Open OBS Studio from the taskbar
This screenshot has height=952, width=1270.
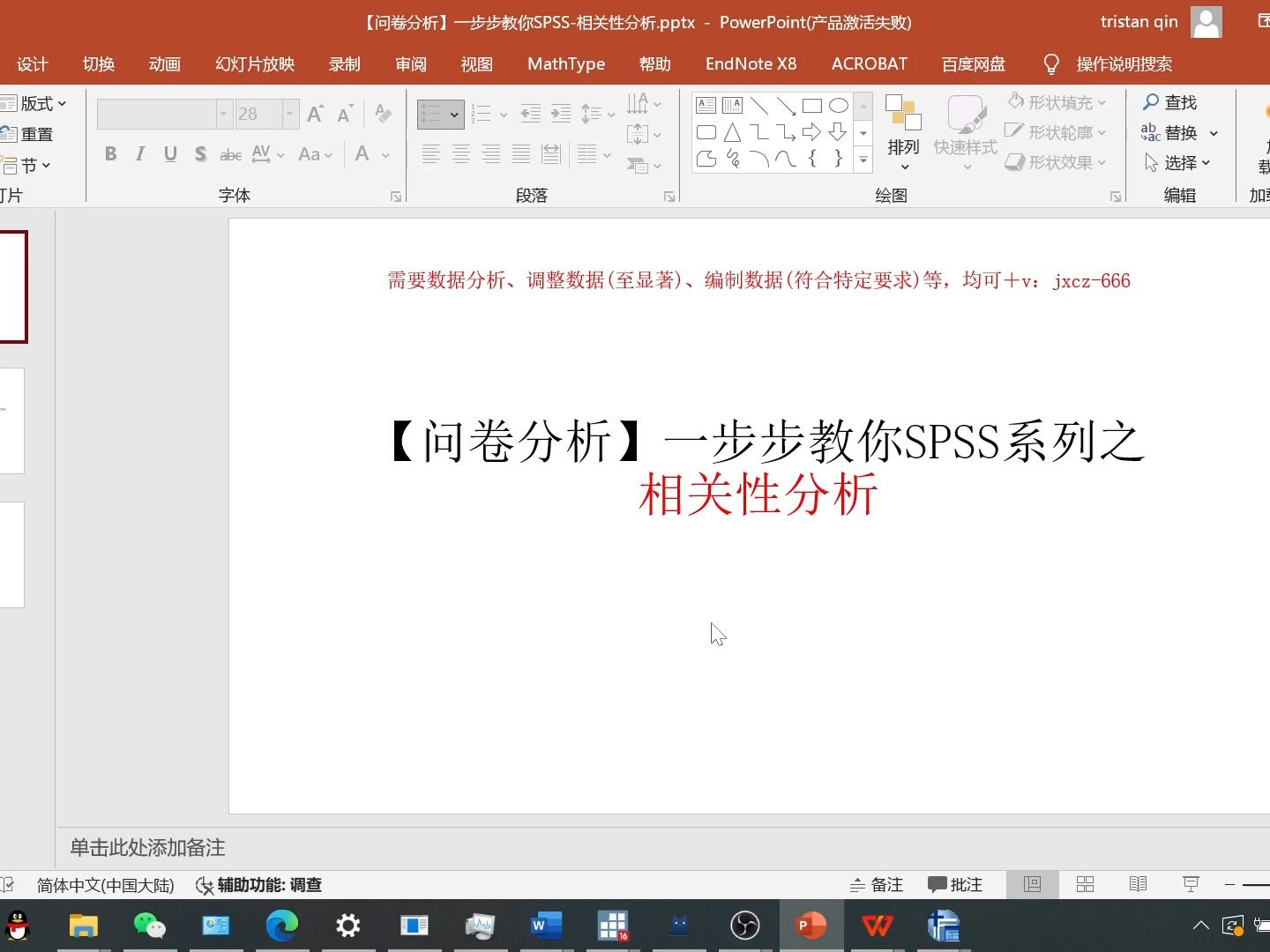(744, 926)
